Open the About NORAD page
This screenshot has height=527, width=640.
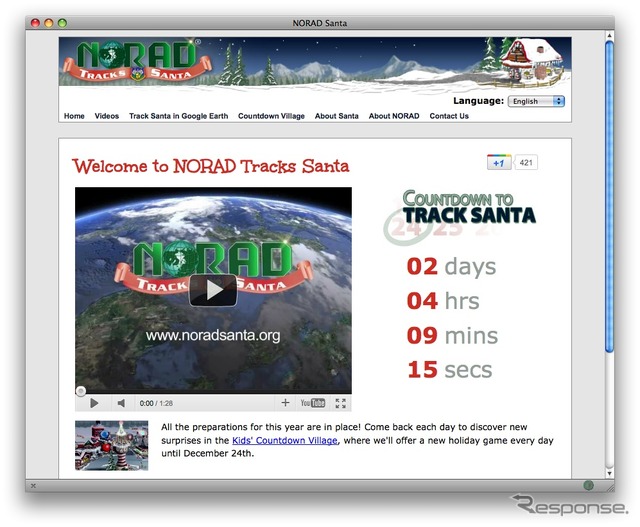pyautogui.click(x=394, y=116)
